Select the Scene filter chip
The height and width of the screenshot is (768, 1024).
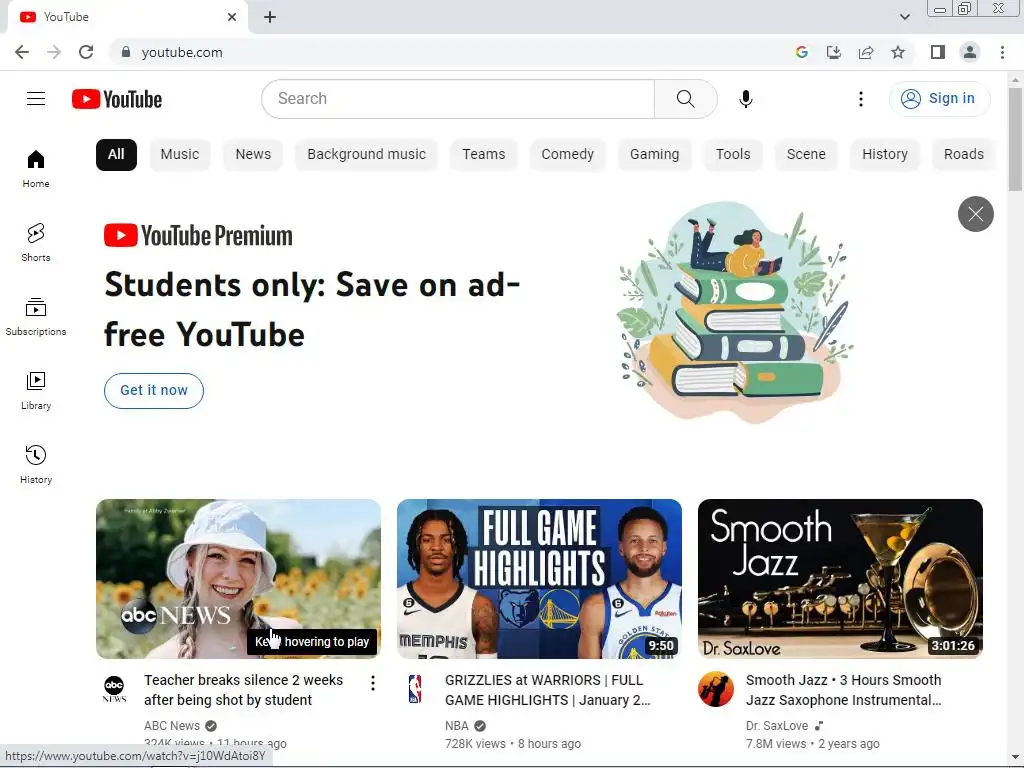tap(806, 155)
